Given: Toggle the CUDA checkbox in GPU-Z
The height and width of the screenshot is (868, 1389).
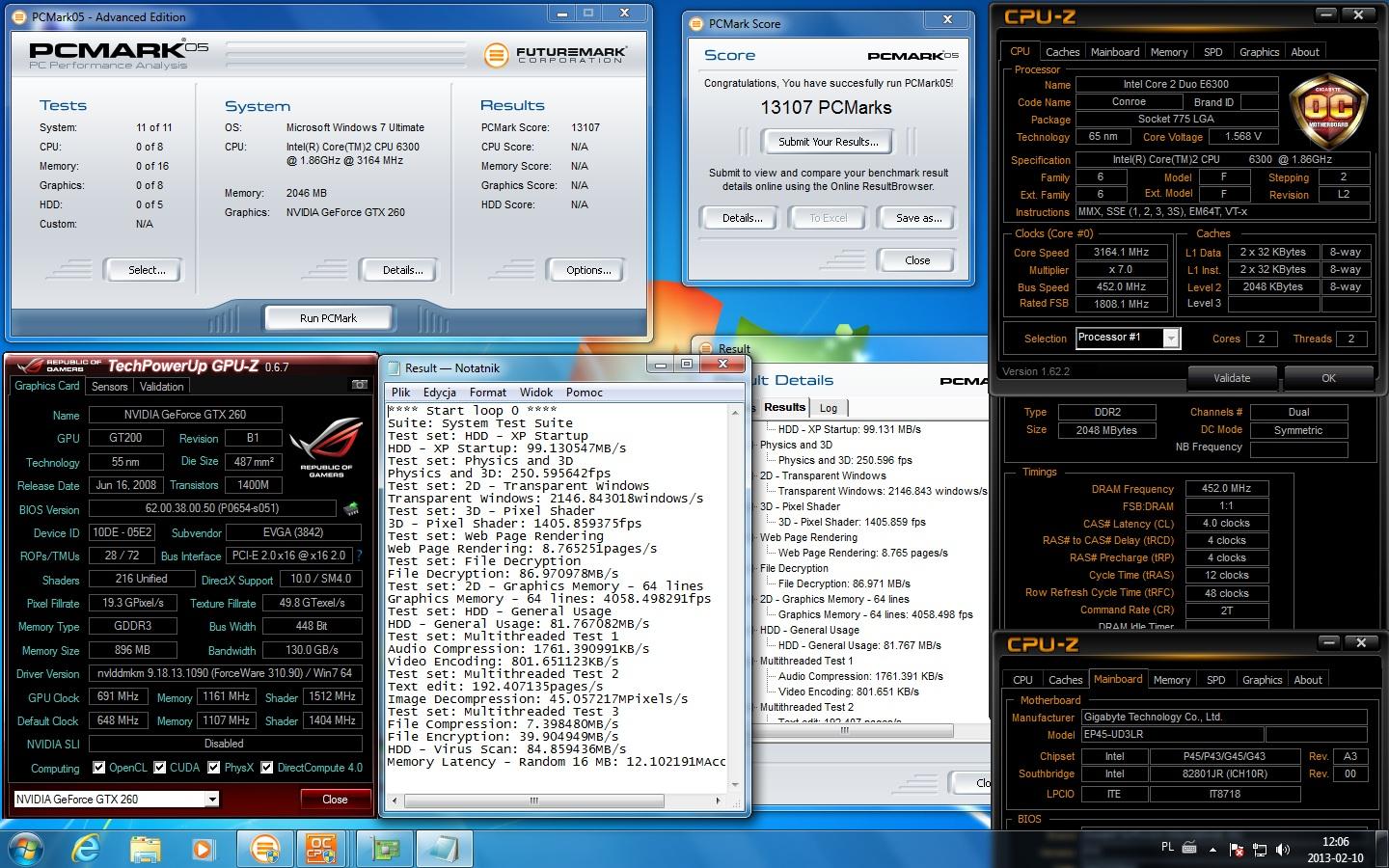Looking at the screenshot, I should tap(158, 768).
